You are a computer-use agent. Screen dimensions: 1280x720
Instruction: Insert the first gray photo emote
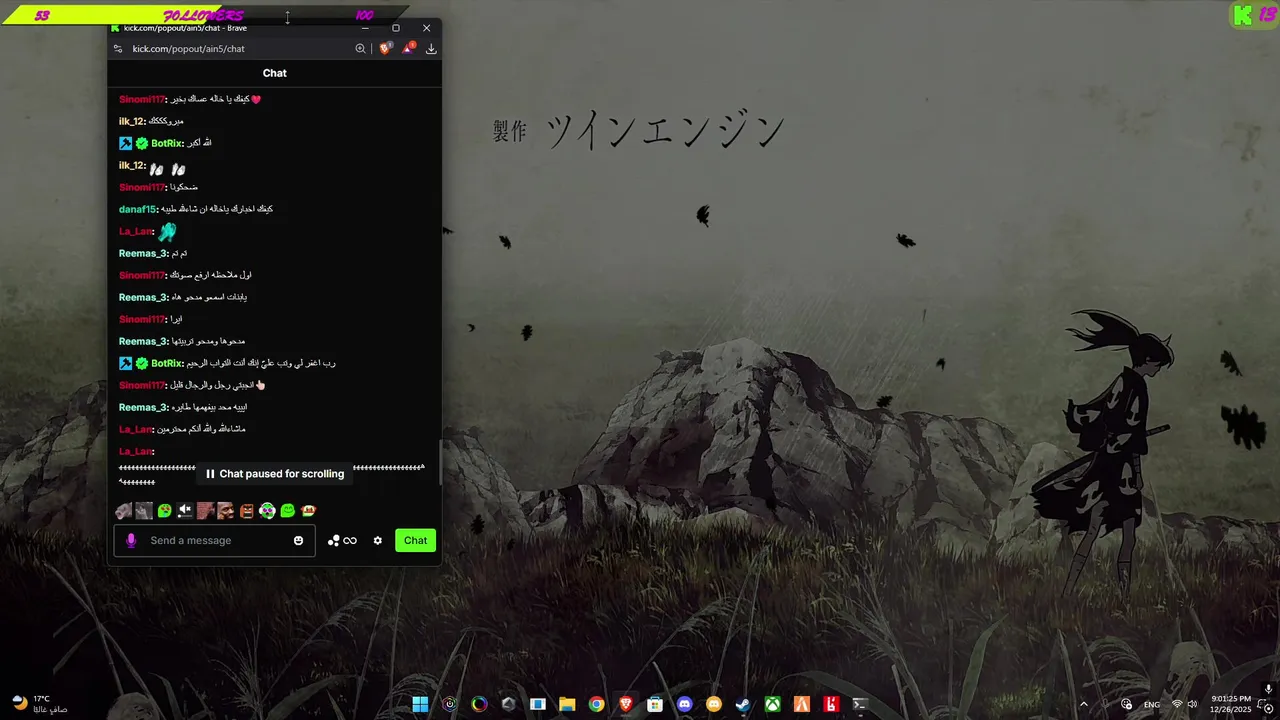click(x=123, y=511)
